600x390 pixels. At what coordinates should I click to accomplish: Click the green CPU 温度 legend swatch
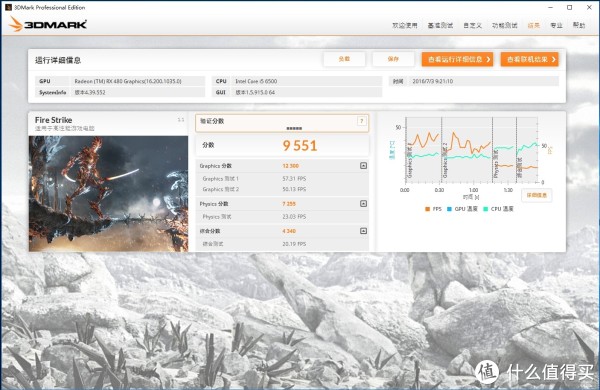click(x=486, y=209)
